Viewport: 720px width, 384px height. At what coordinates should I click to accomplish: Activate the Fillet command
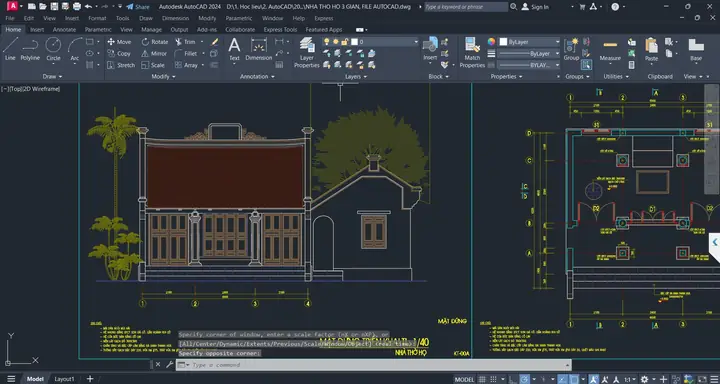[186, 53]
